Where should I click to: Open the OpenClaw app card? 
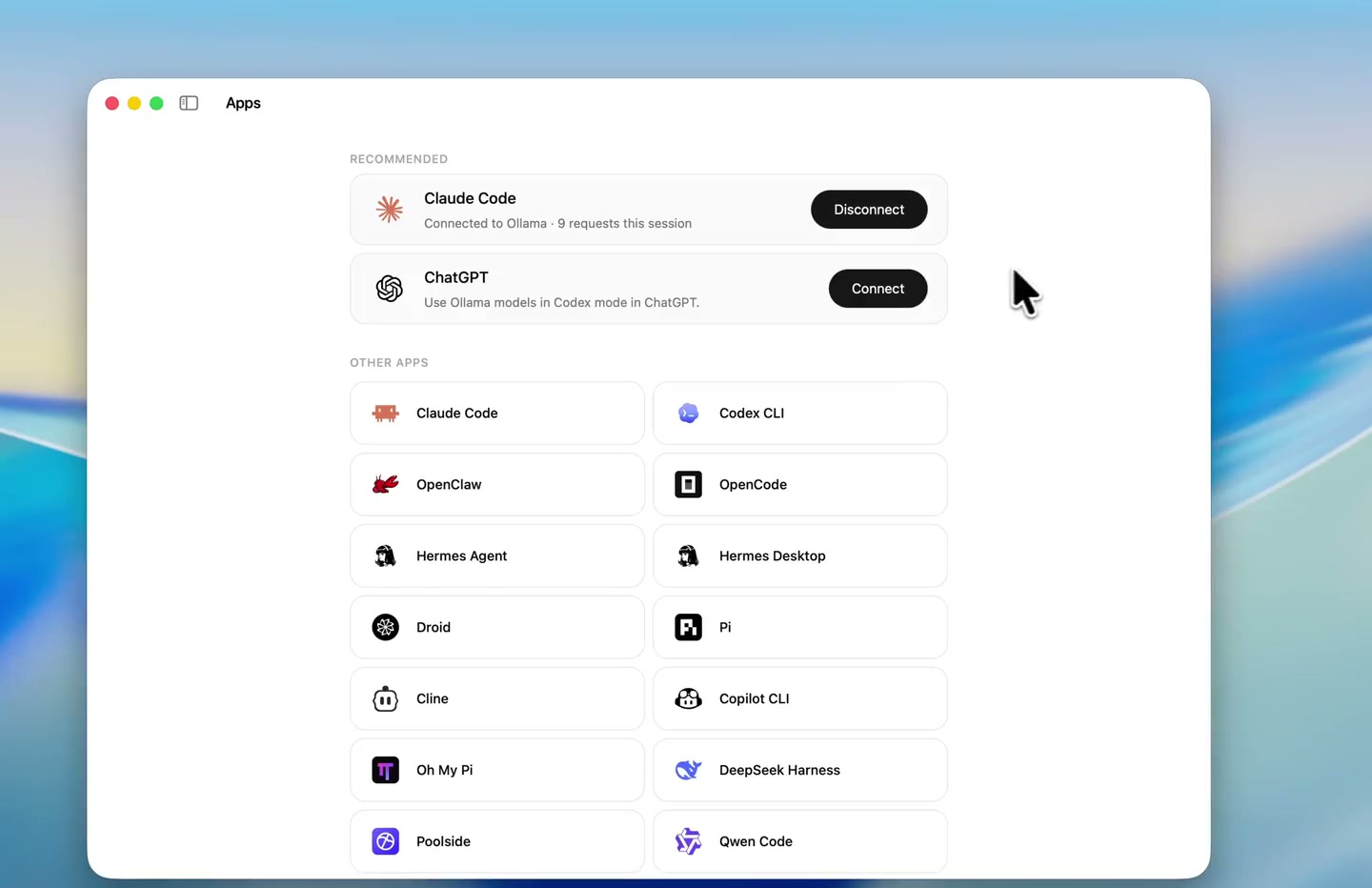[x=497, y=485]
